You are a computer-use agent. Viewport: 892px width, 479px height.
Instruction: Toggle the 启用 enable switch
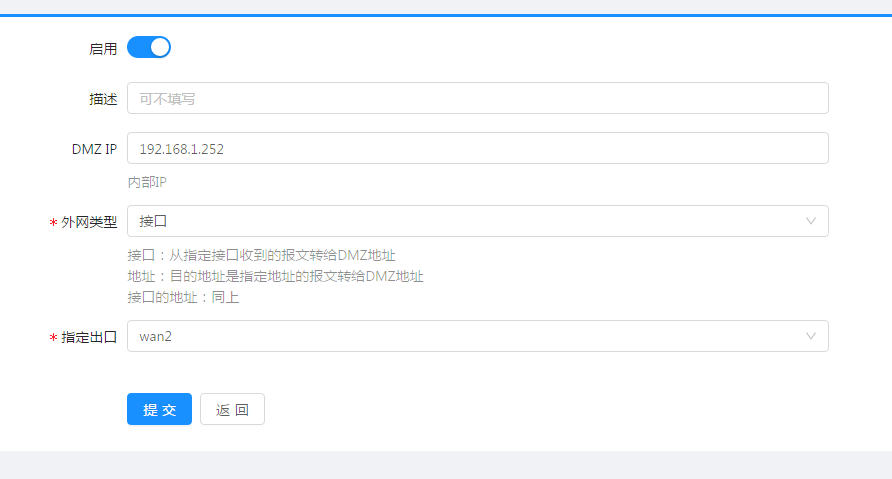(x=148, y=47)
